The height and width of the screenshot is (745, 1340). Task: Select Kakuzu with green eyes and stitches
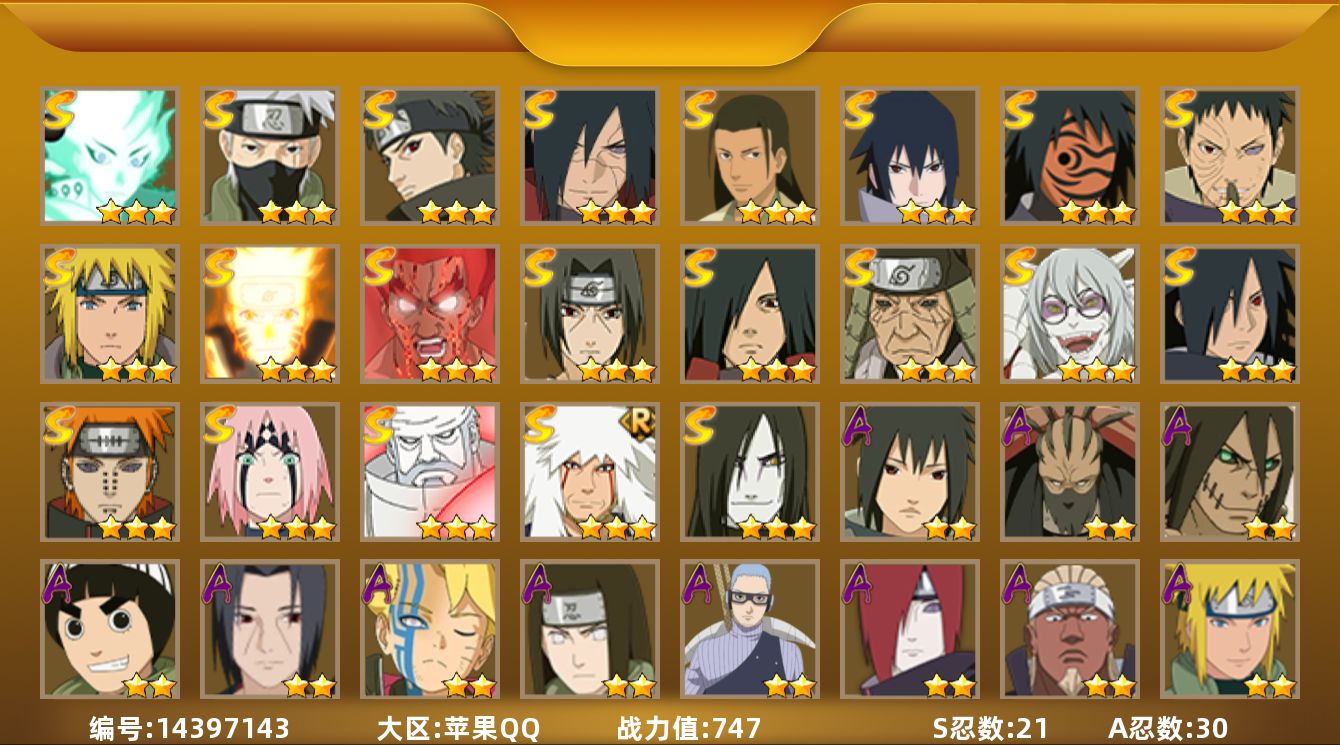pos(1230,471)
